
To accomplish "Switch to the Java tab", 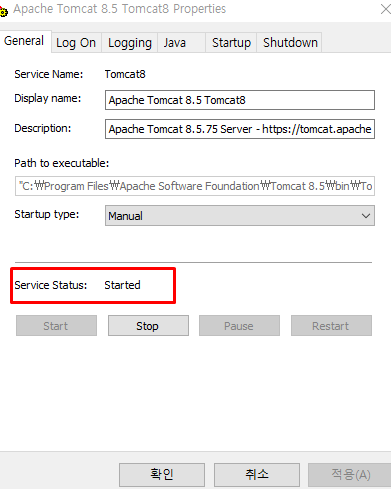I will coord(181,43).
